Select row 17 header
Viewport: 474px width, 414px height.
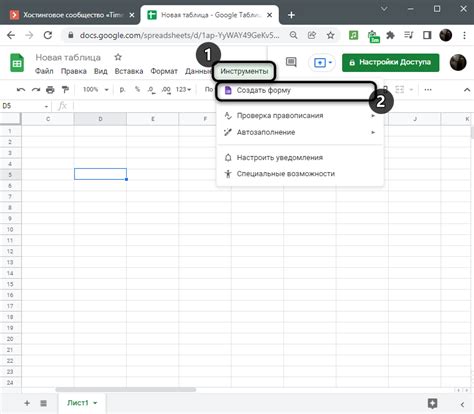point(10,306)
